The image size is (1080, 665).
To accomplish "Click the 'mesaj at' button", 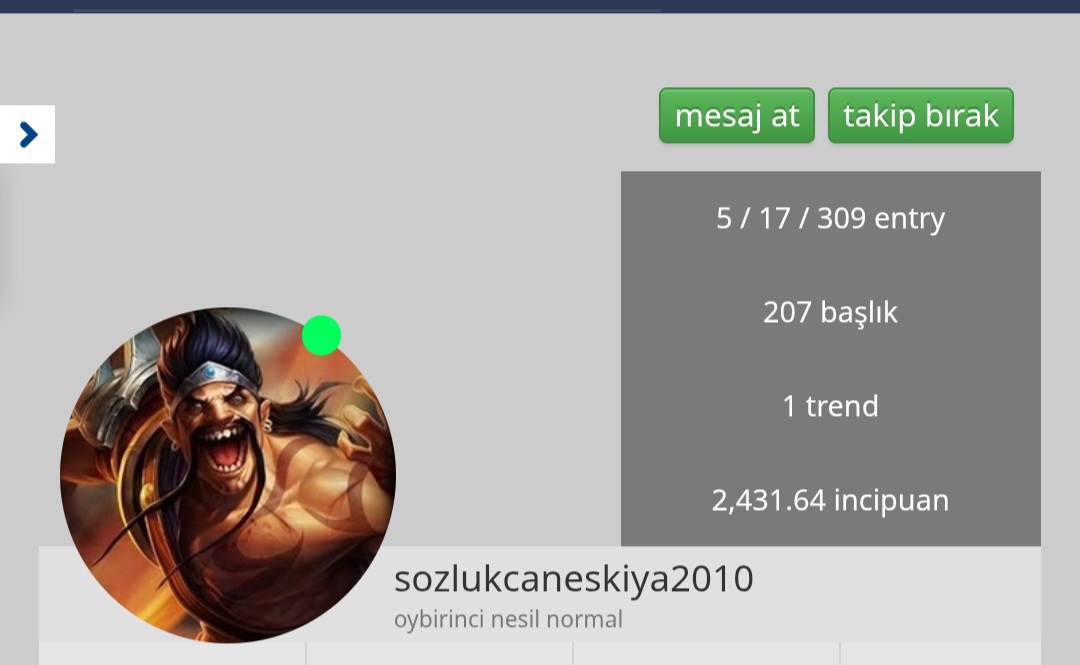I will pos(736,116).
